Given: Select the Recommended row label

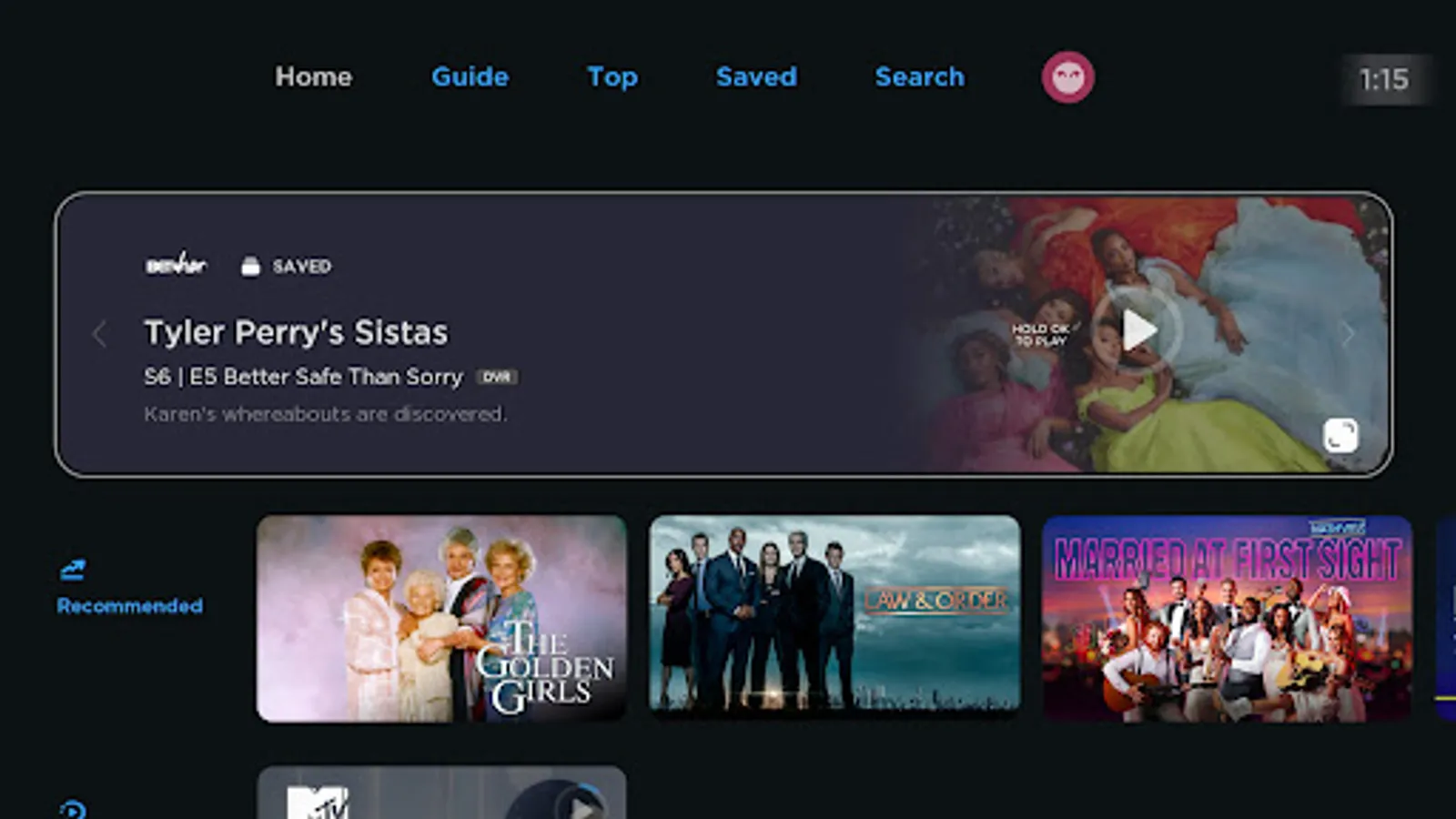Looking at the screenshot, I should click(129, 606).
